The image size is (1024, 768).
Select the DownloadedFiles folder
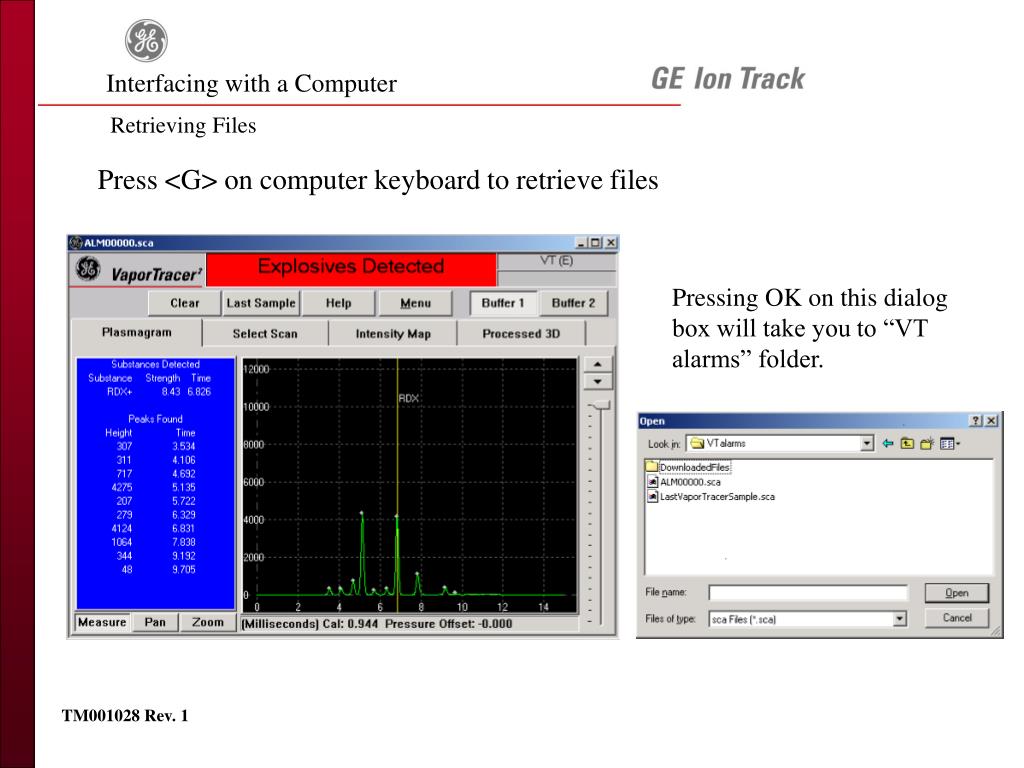tap(695, 468)
